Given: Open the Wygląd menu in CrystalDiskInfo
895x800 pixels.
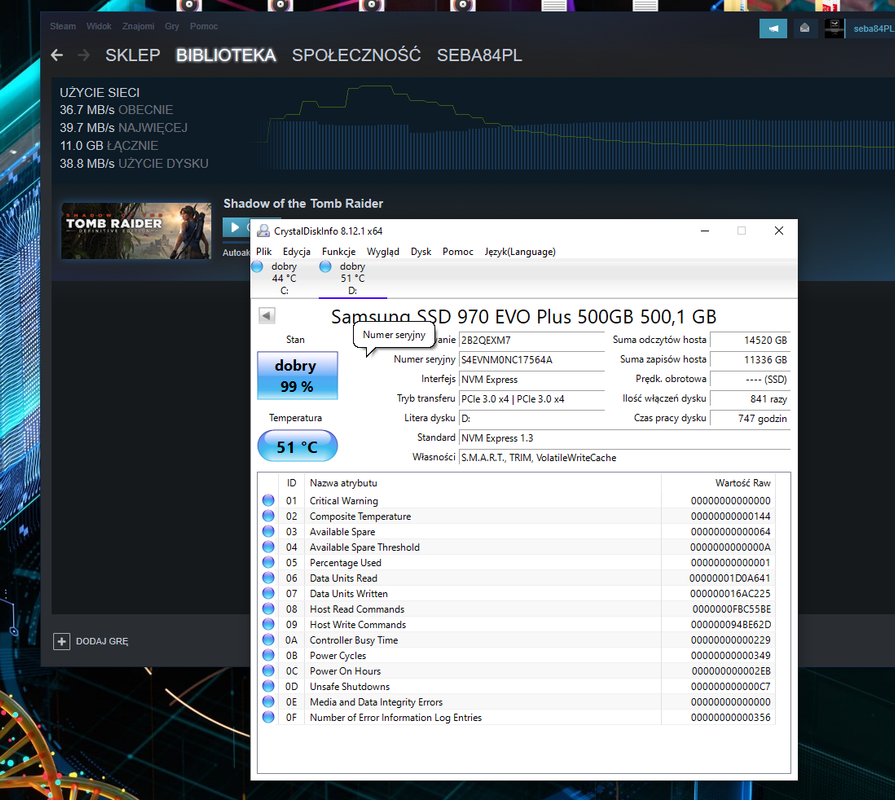Looking at the screenshot, I should tap(383, 252).
